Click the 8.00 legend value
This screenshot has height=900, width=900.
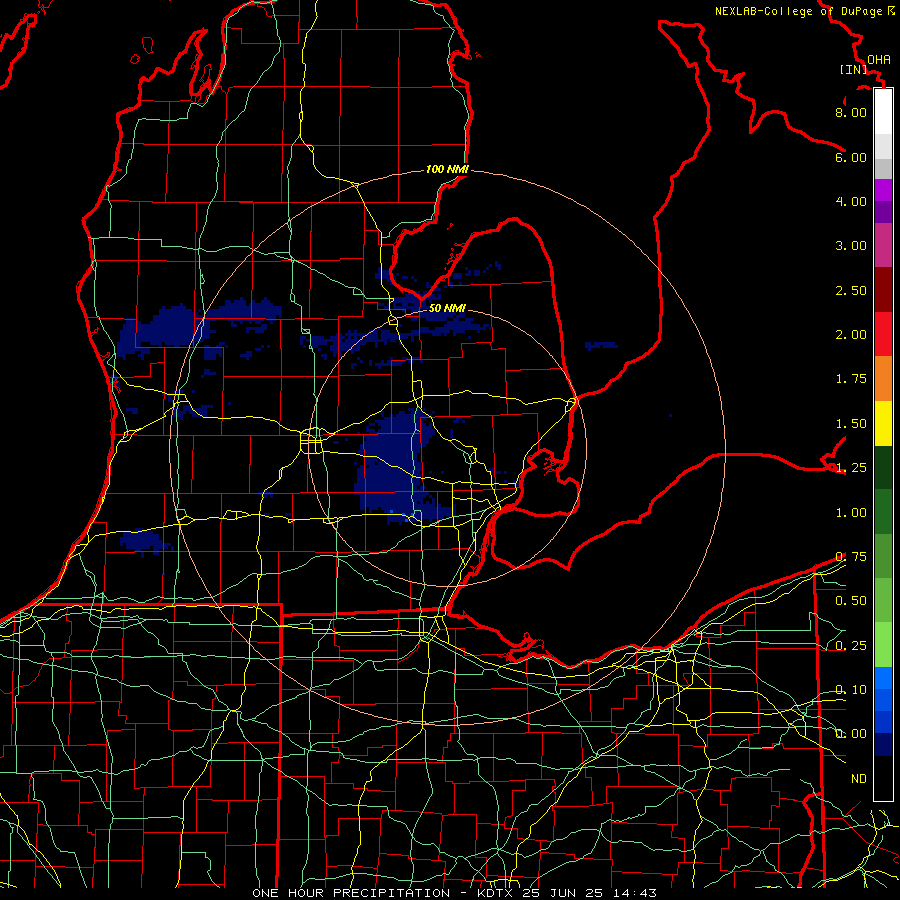(x=851, y=112)
